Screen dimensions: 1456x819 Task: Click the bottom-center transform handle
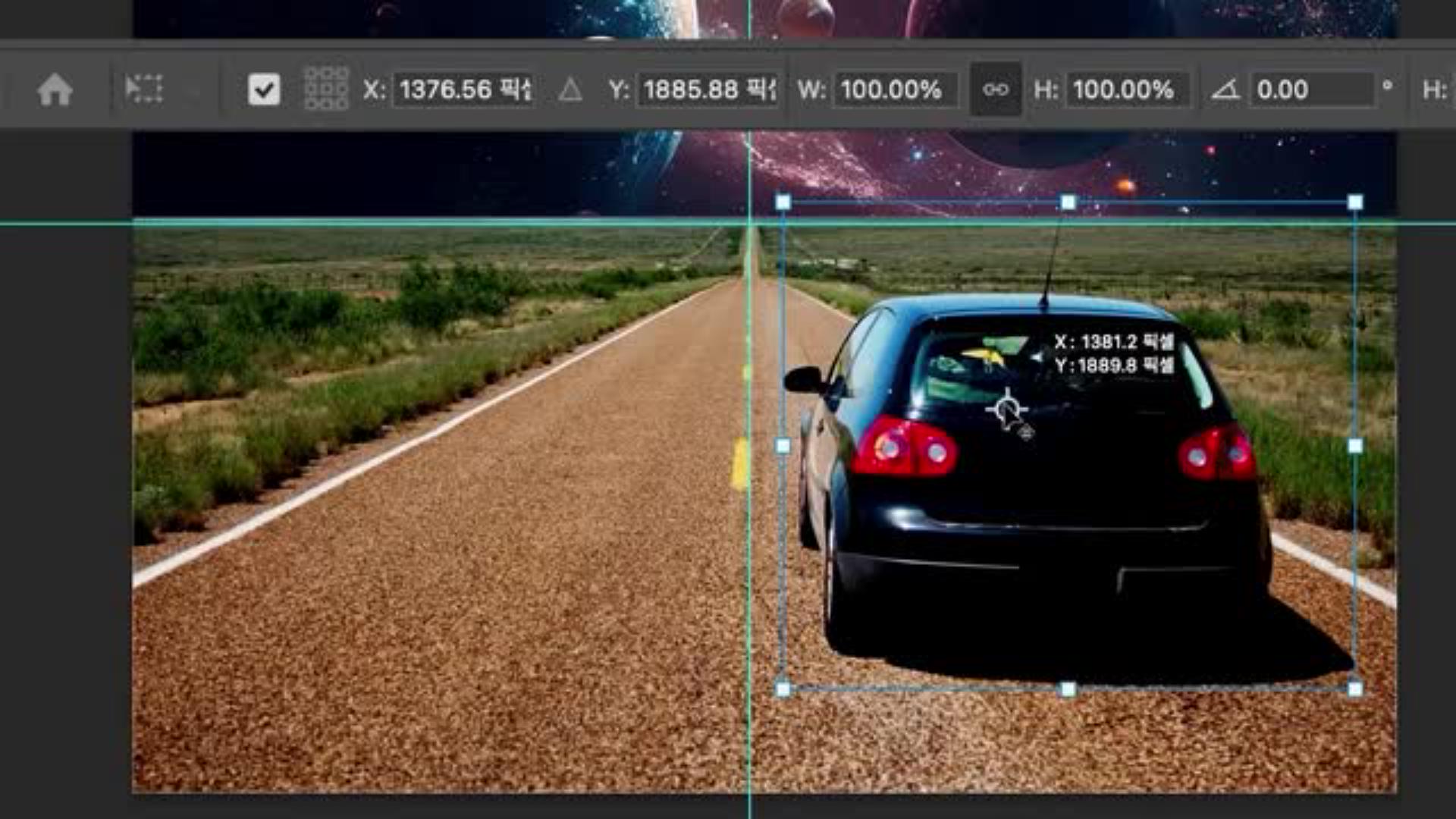[x=1068, y=689]
